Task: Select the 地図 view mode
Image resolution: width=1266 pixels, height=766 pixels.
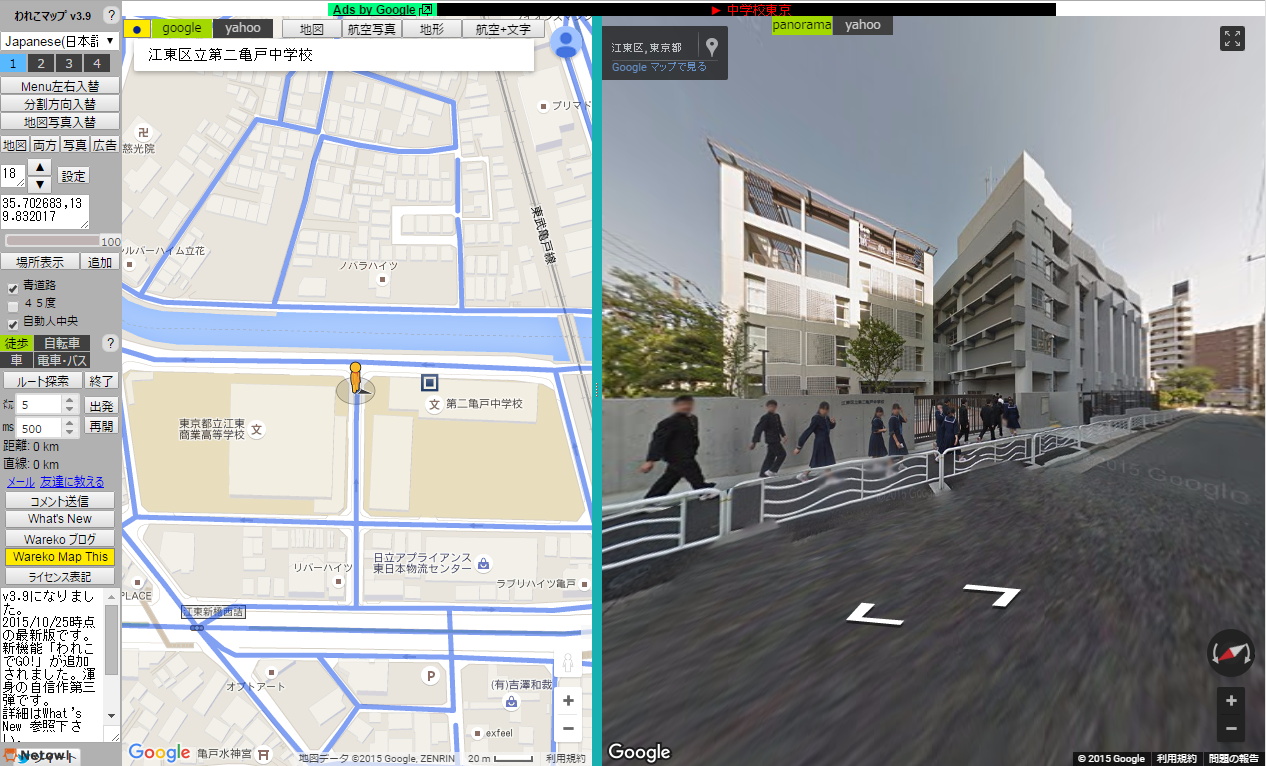Action: [x=14, y=145]
